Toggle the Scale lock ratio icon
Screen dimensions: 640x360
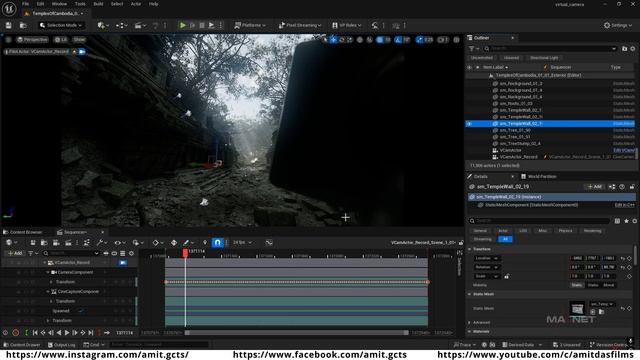tap(507, 276)
